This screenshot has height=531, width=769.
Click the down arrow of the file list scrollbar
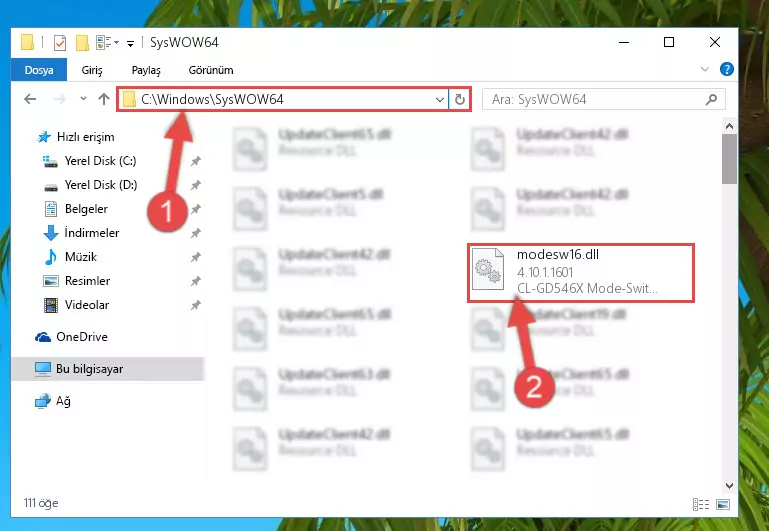pyautogui.click(x=729, y=486)
